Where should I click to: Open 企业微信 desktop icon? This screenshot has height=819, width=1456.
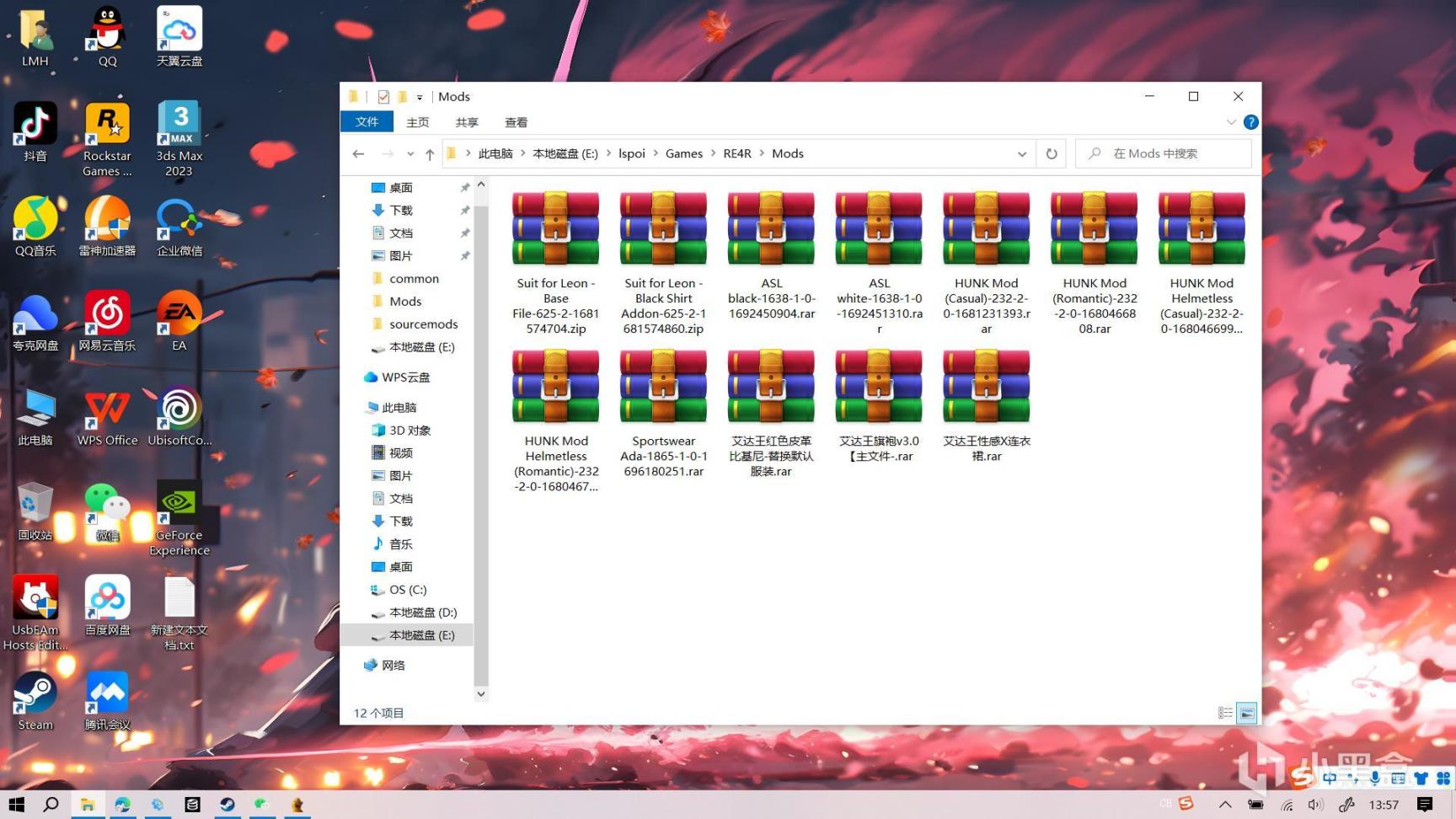pyautogui.click(x=179, y=226)
